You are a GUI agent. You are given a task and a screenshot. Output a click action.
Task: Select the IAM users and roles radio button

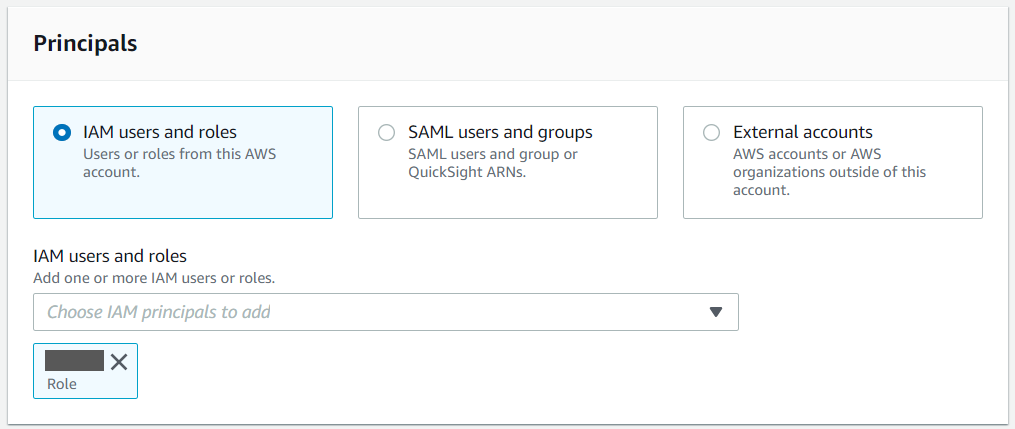point(62,132)
